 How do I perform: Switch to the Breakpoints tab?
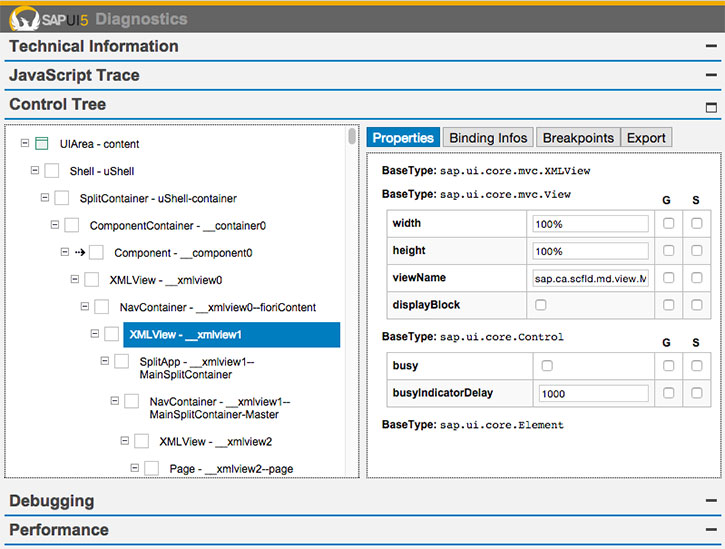click(578, 137)
